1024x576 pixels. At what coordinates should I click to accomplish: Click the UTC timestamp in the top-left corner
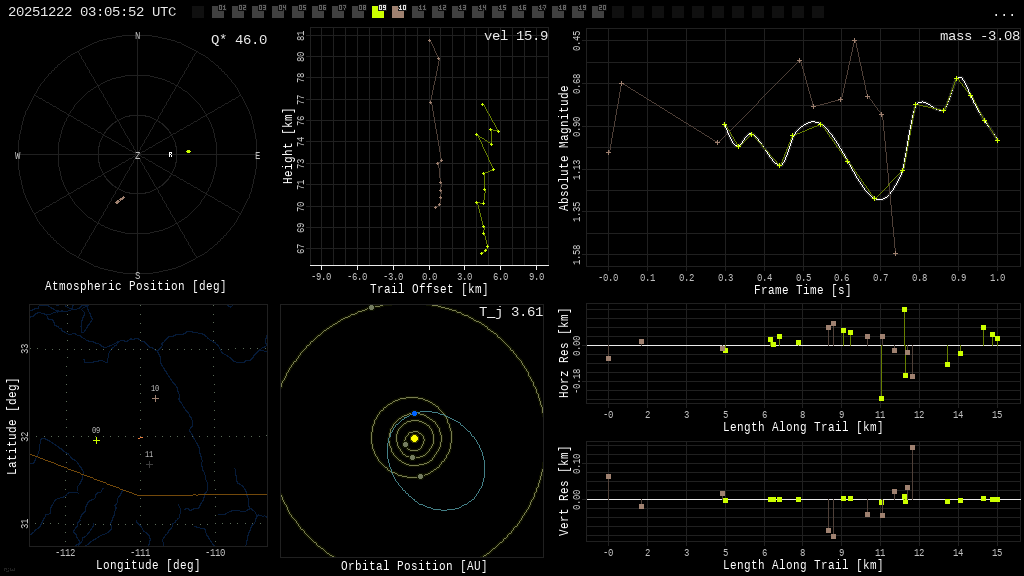pos(92,12)
